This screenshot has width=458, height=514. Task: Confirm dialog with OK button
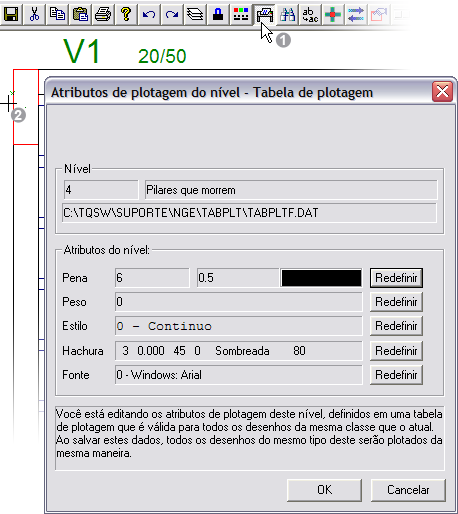[x=324, y=490]
